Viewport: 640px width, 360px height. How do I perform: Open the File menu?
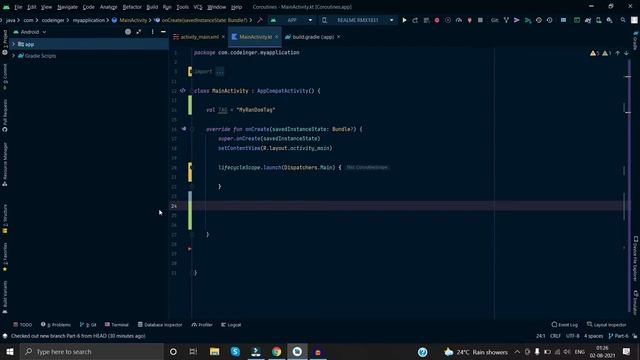(18, 7)
